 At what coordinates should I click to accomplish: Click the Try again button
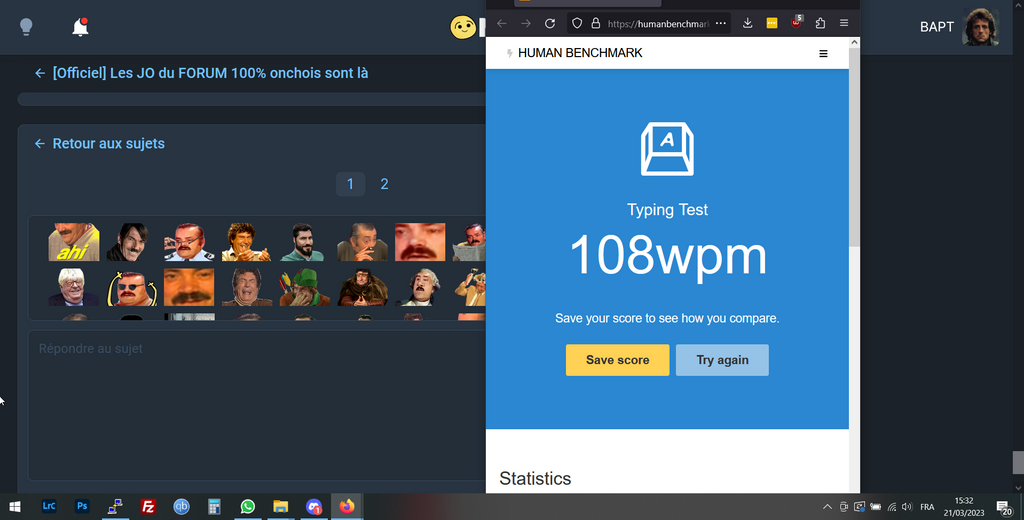point(722,360)
